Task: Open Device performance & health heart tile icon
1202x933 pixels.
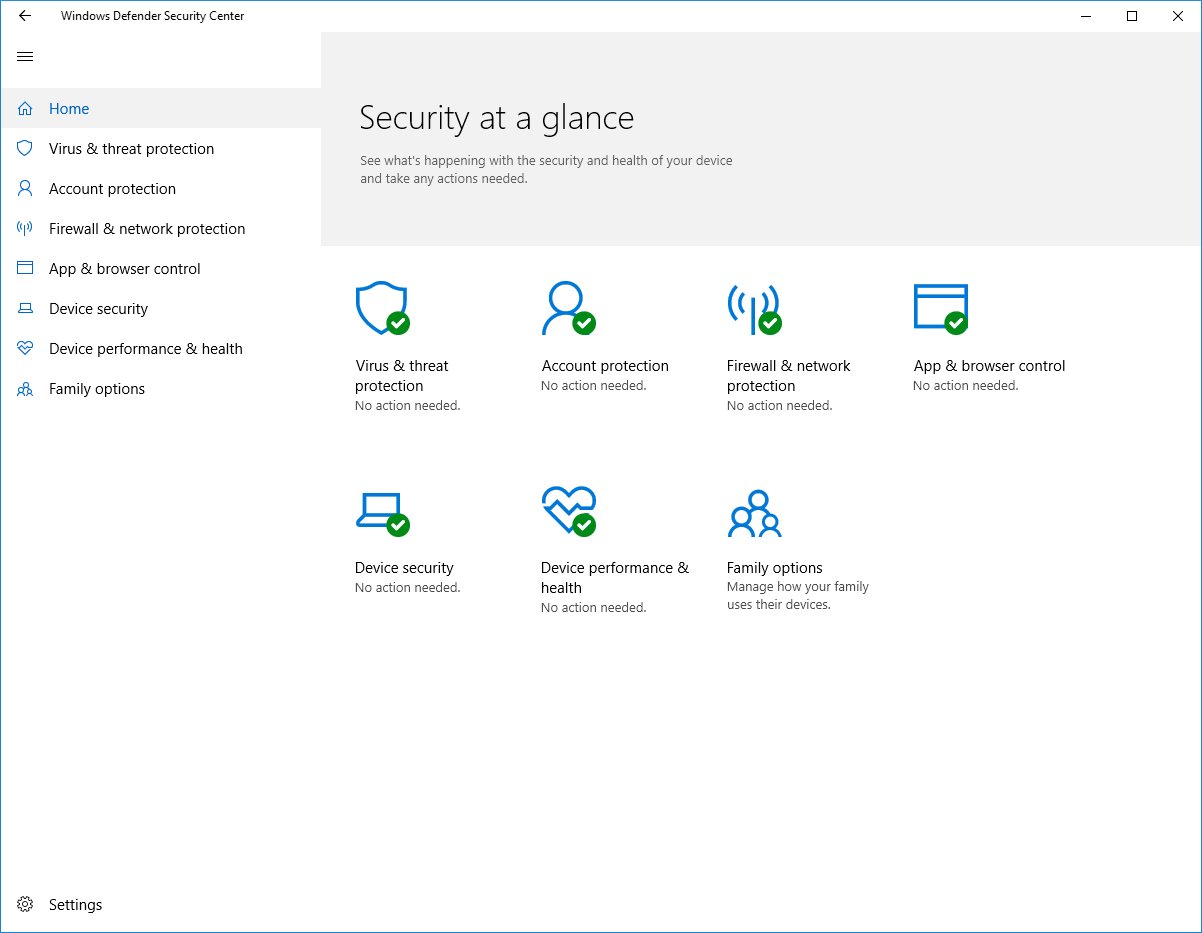Action: [567, 510]
